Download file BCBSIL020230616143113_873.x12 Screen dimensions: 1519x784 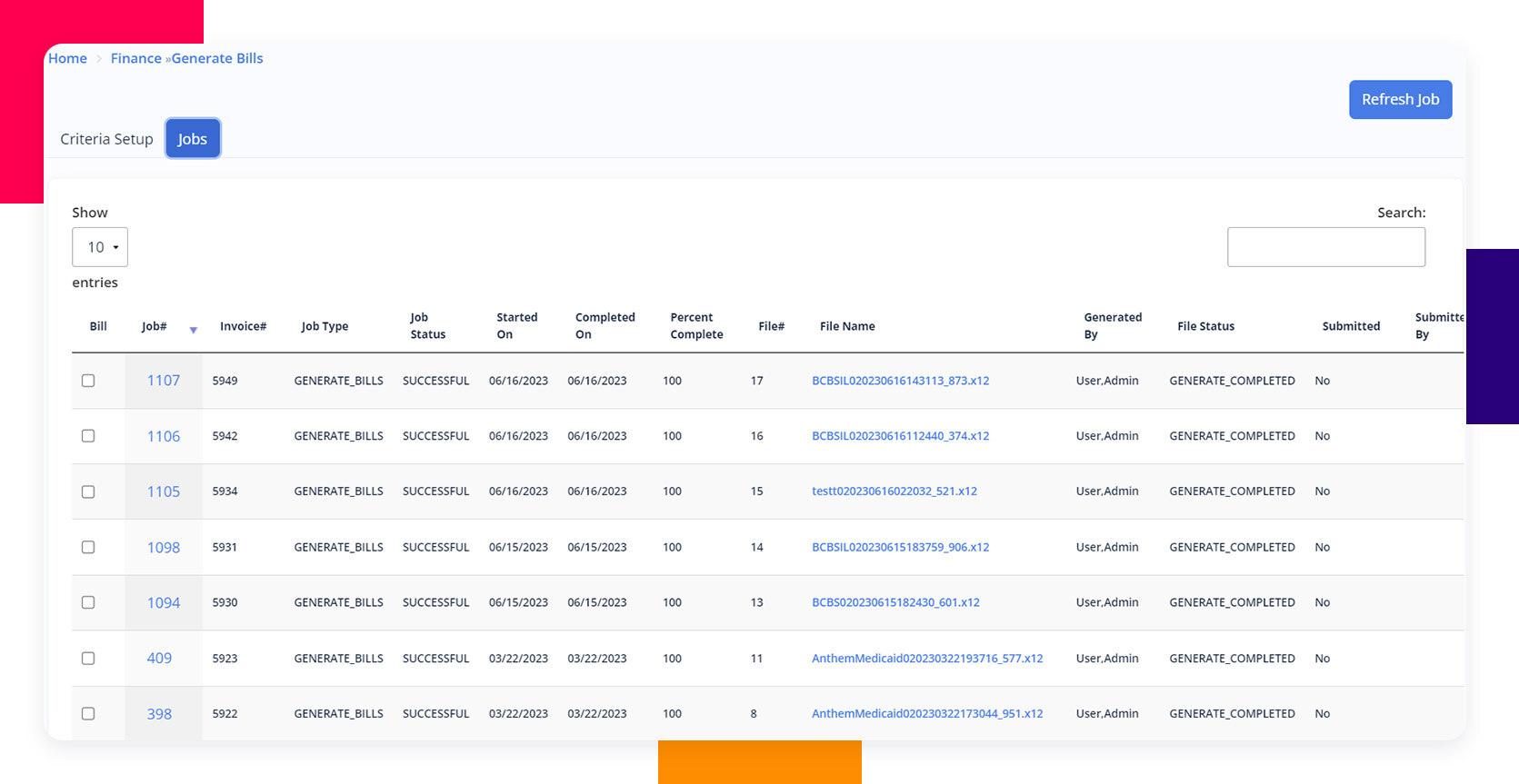coord(900,381)
